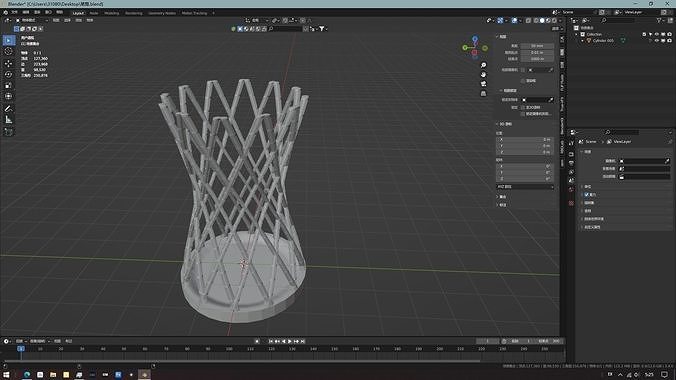This screenshot has width=676, height=380.
Task: Select the Move tool
Action: pyautogui.click(x=9, y=63)
